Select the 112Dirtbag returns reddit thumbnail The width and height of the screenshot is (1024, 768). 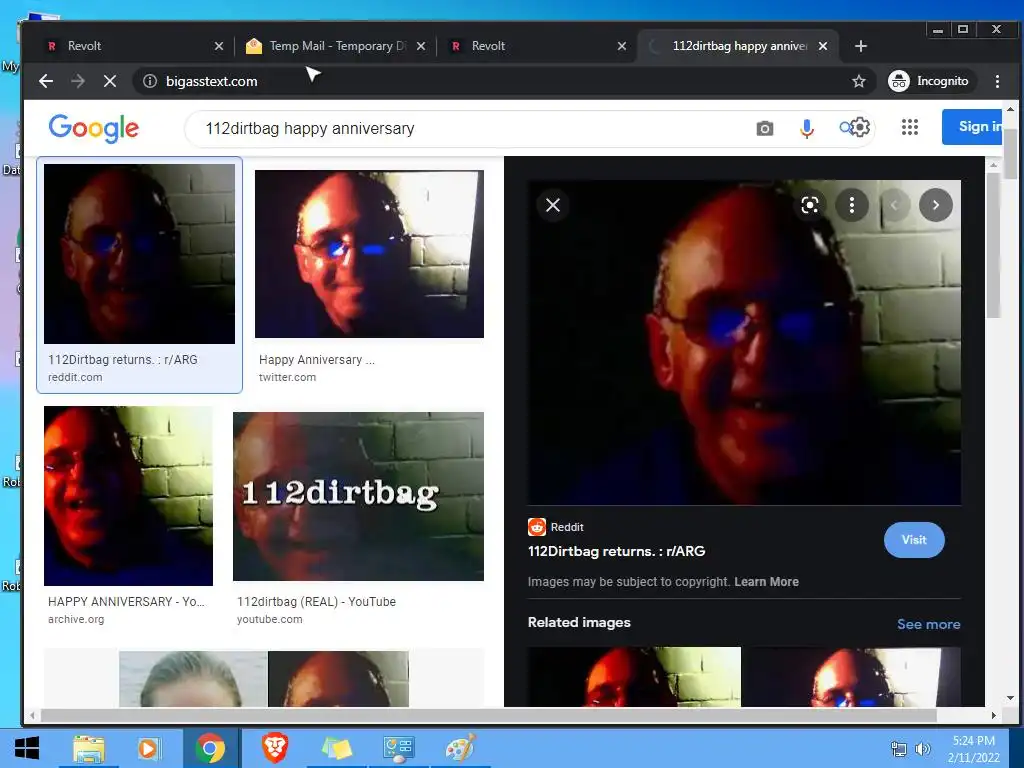139,253
